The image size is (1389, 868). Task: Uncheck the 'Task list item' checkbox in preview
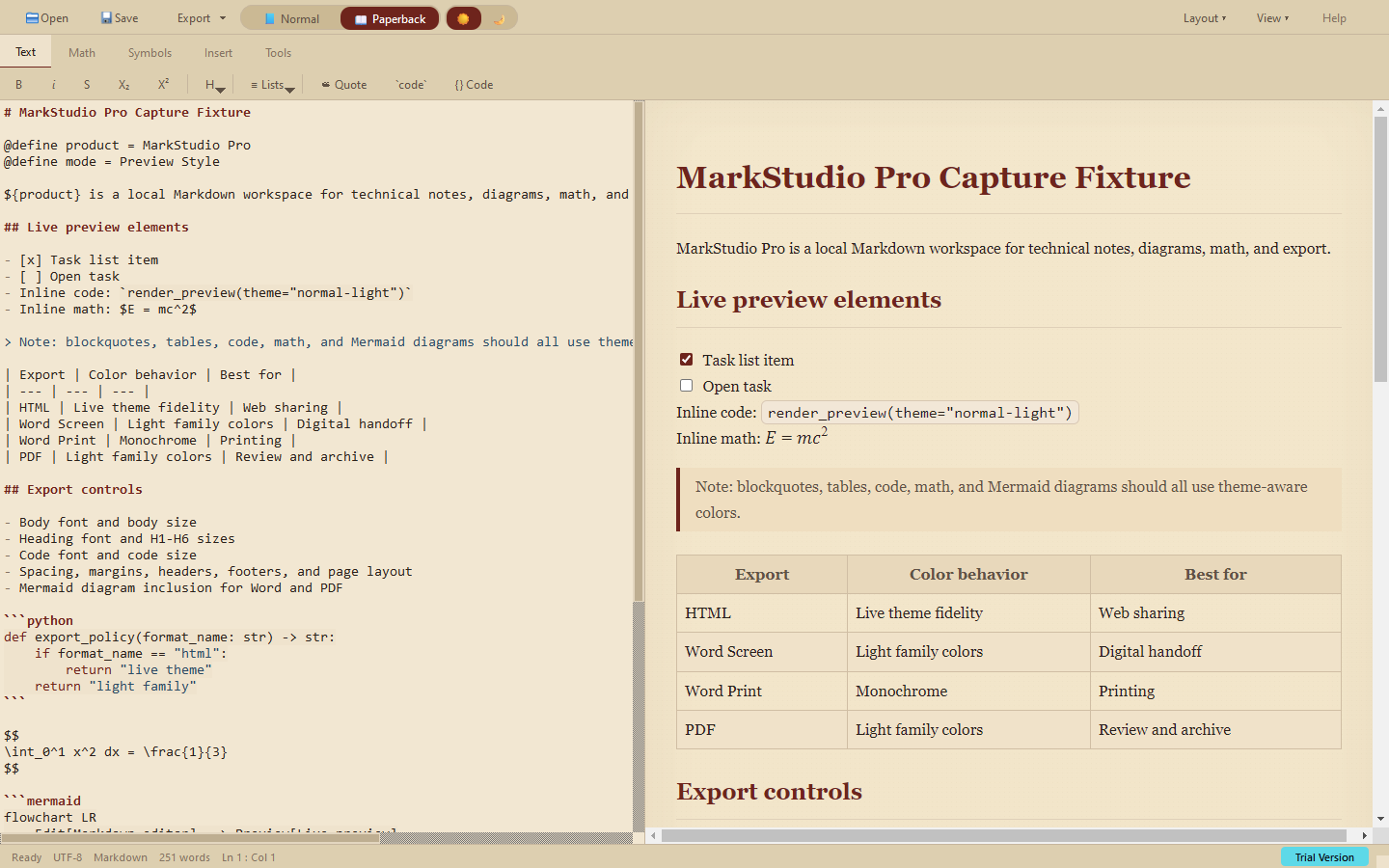(686, 359)
